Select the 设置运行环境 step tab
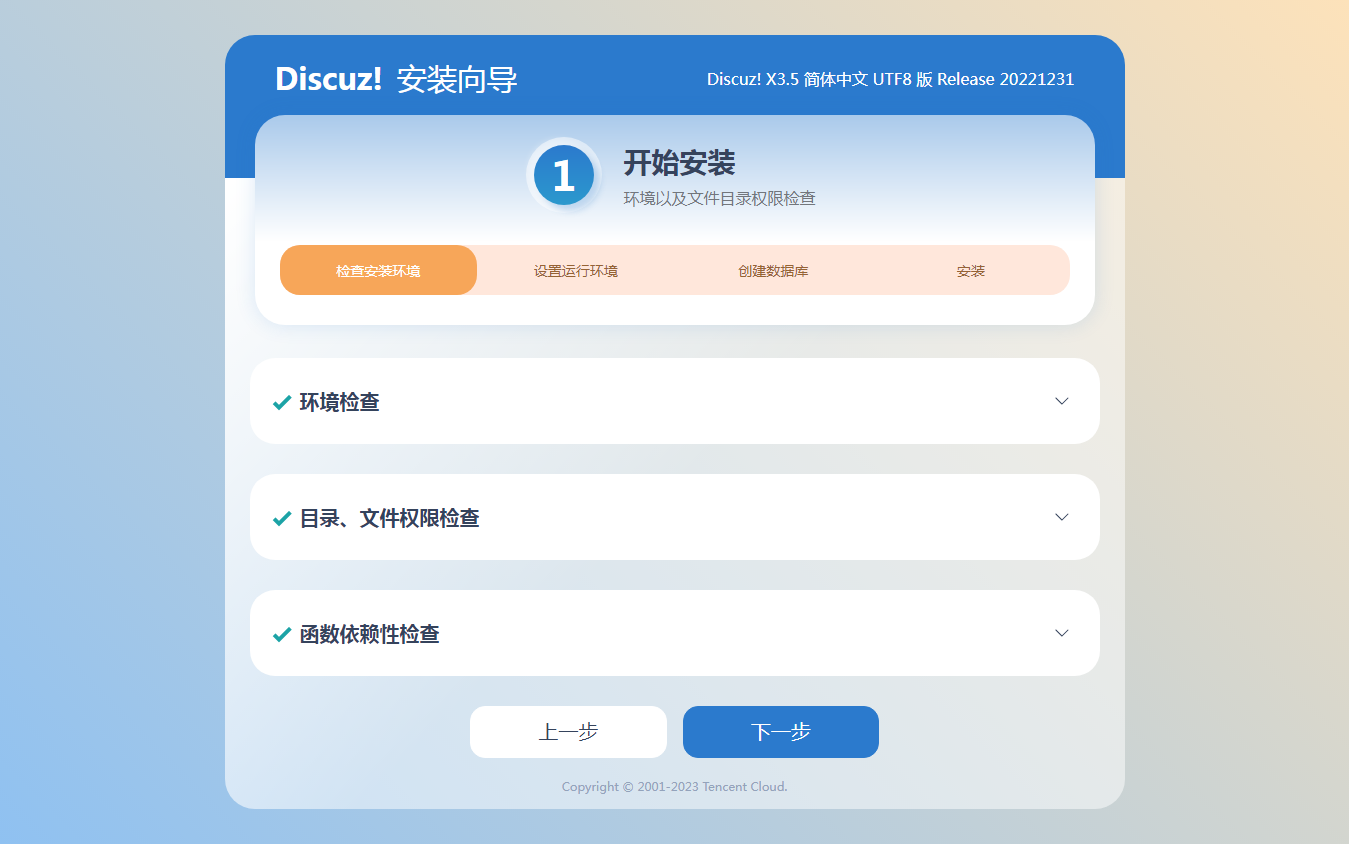The width and height of the screenshot is (1349, 844). tap(575, 270)
